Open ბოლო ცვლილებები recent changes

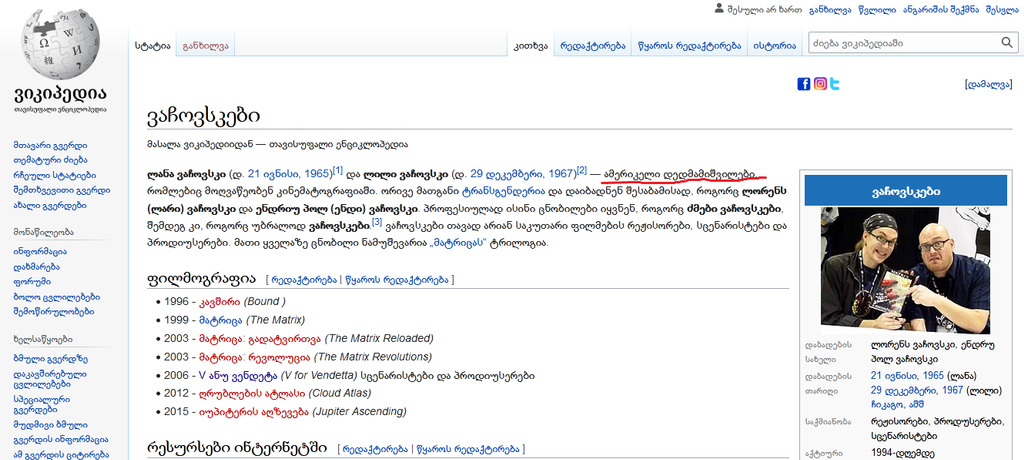pyautogui.click(x=57, y=297)
